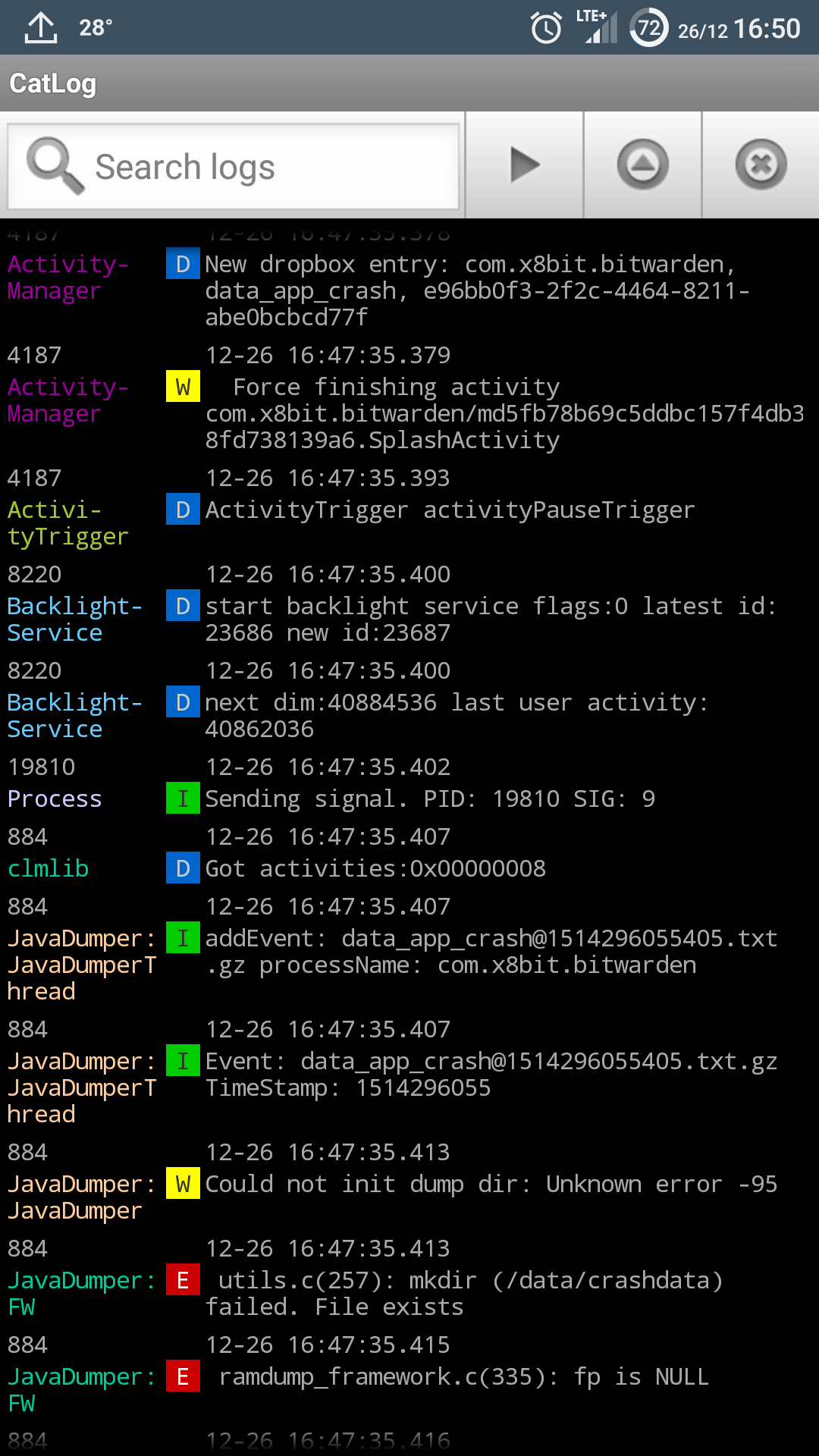Tap the alarm clock status bar icon
819x1456 pixels.
545,27
